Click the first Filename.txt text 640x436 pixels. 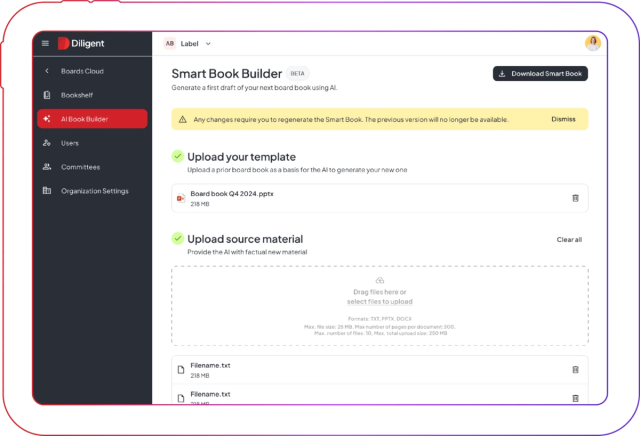click(210, 365)
